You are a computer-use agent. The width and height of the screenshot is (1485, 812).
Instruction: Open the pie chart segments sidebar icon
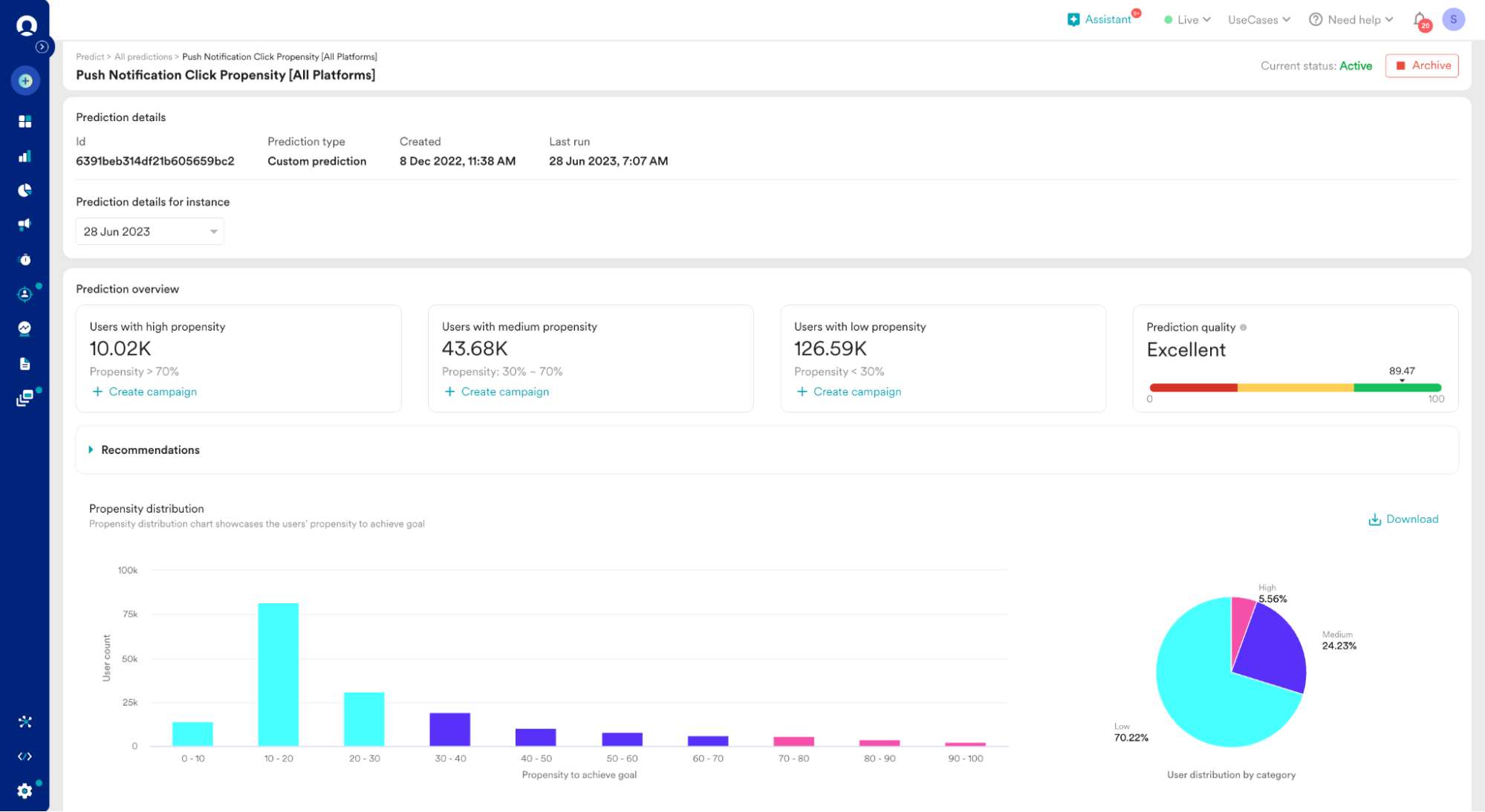[x=25, y=190]
